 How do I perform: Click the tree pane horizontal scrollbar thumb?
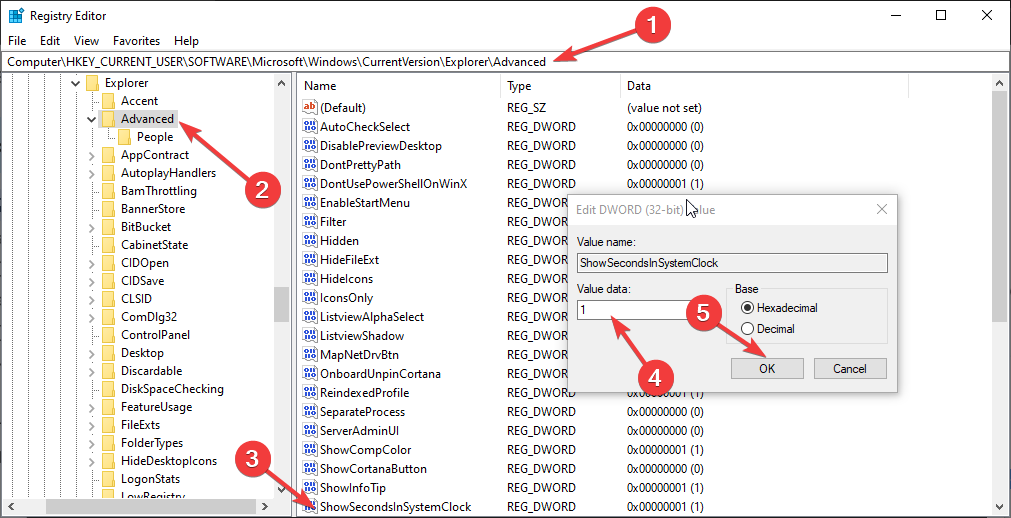152,506
